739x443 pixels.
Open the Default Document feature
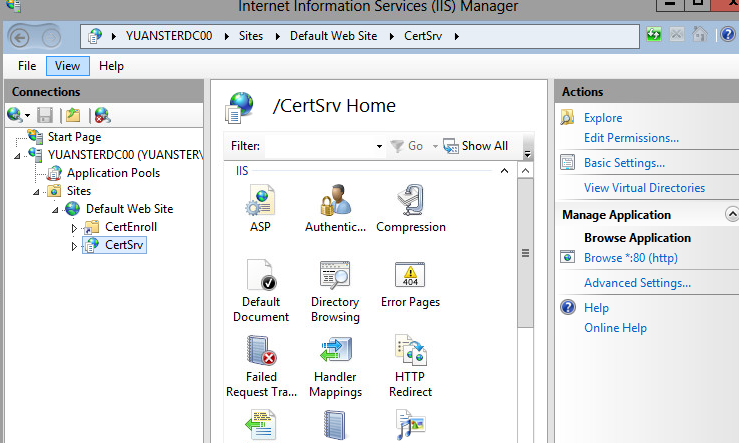(x=261, y=291)
